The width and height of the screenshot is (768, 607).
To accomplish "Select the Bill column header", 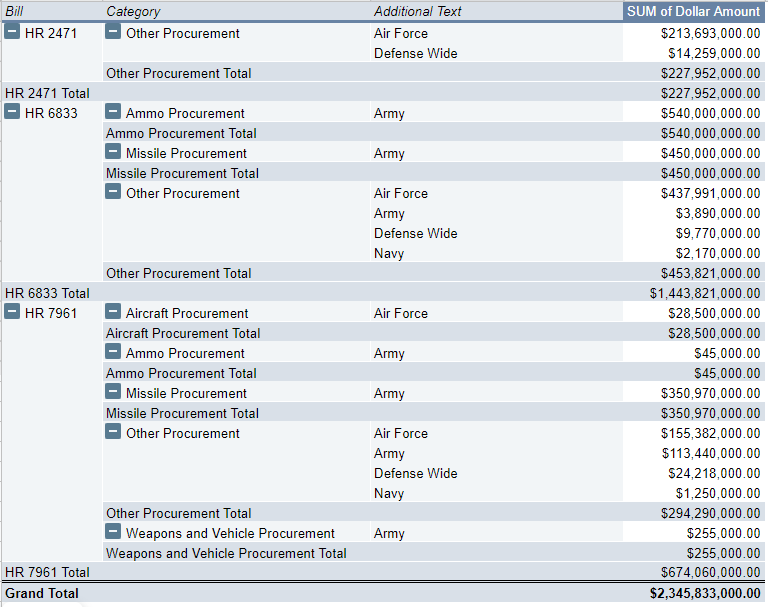I will coord(52,11).
